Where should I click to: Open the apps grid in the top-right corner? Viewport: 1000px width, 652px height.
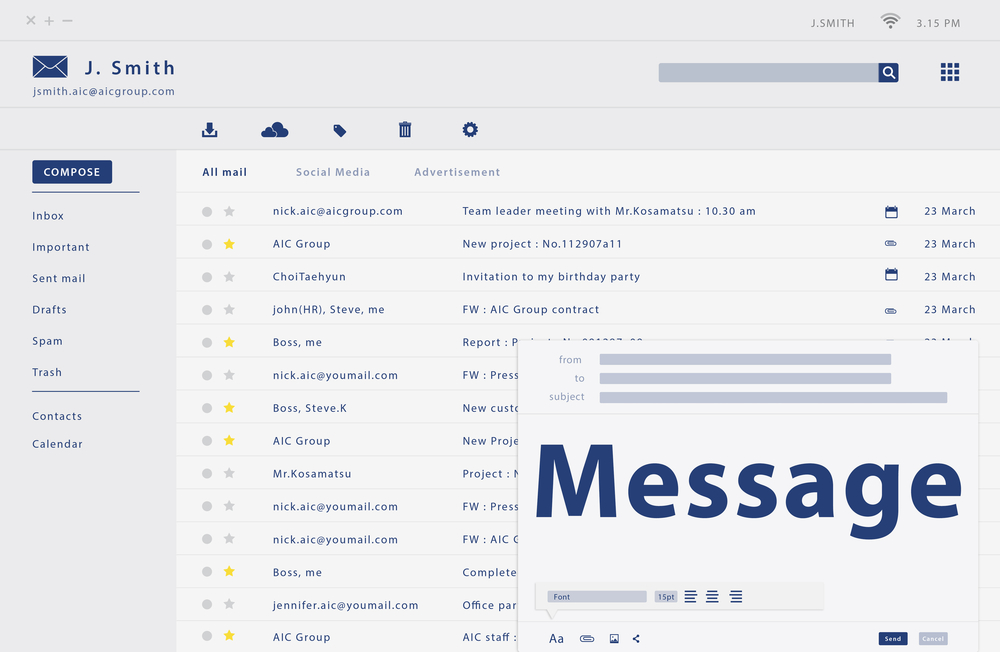point(948,72)
